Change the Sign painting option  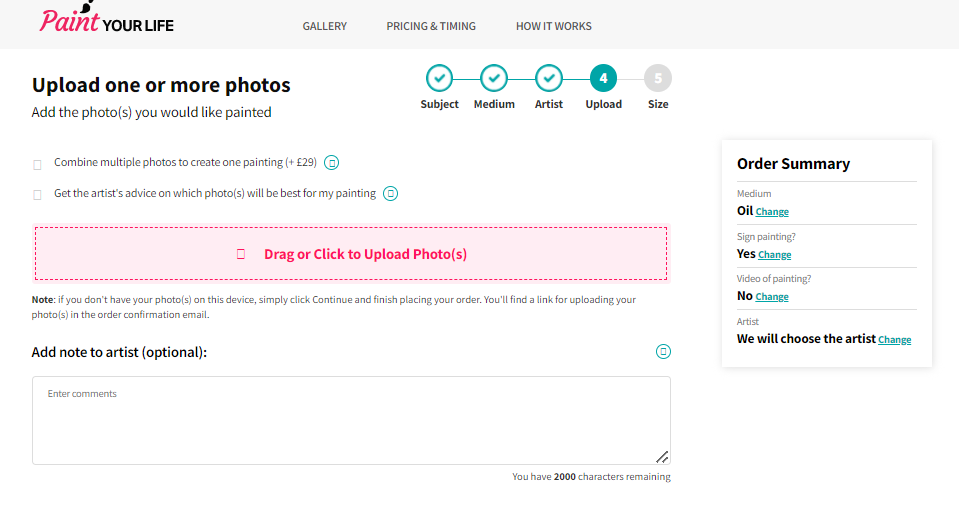pos(775,255)
